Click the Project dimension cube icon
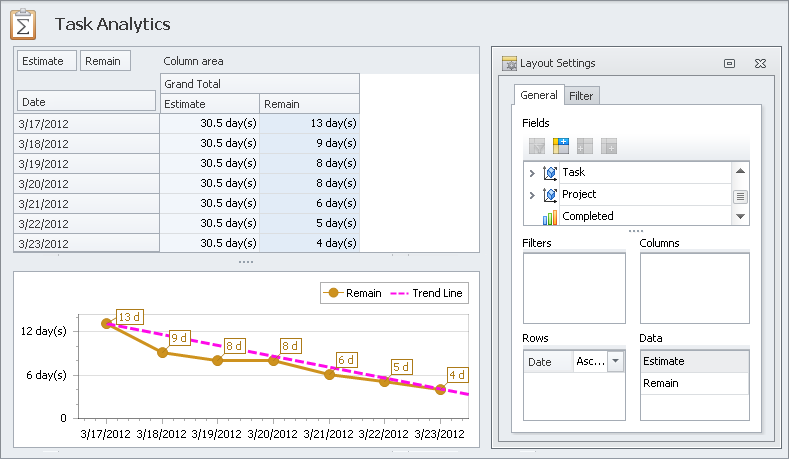The width and height of the screenshot is (789, 459). (550, 194)
